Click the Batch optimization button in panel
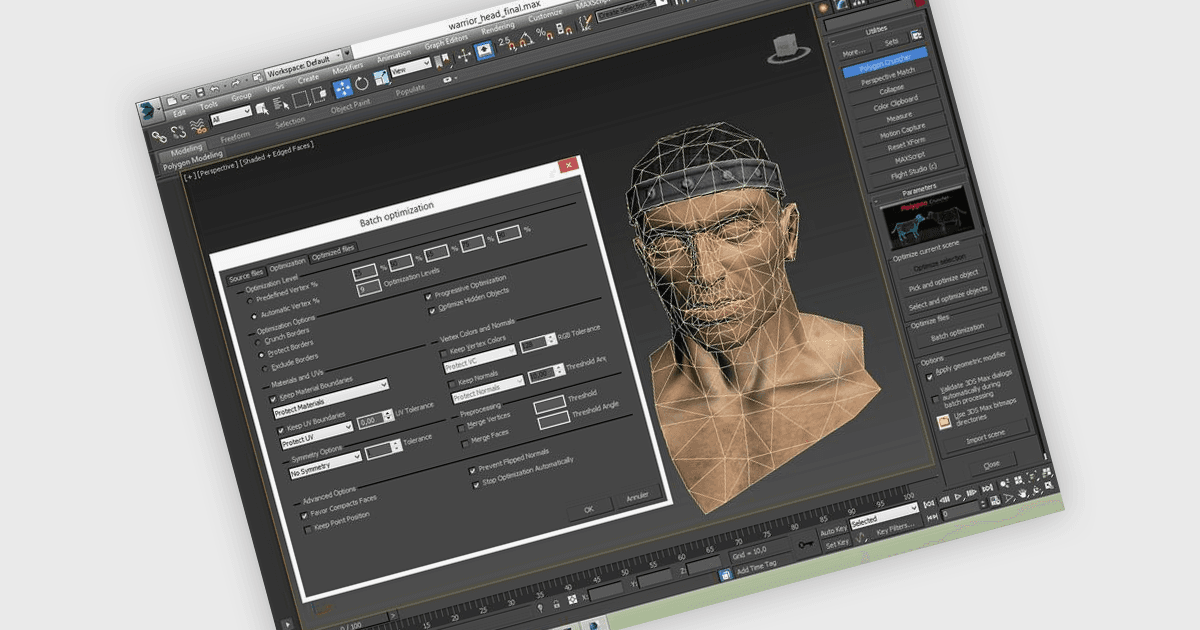 pyautogui.click(x=958, y=332)
